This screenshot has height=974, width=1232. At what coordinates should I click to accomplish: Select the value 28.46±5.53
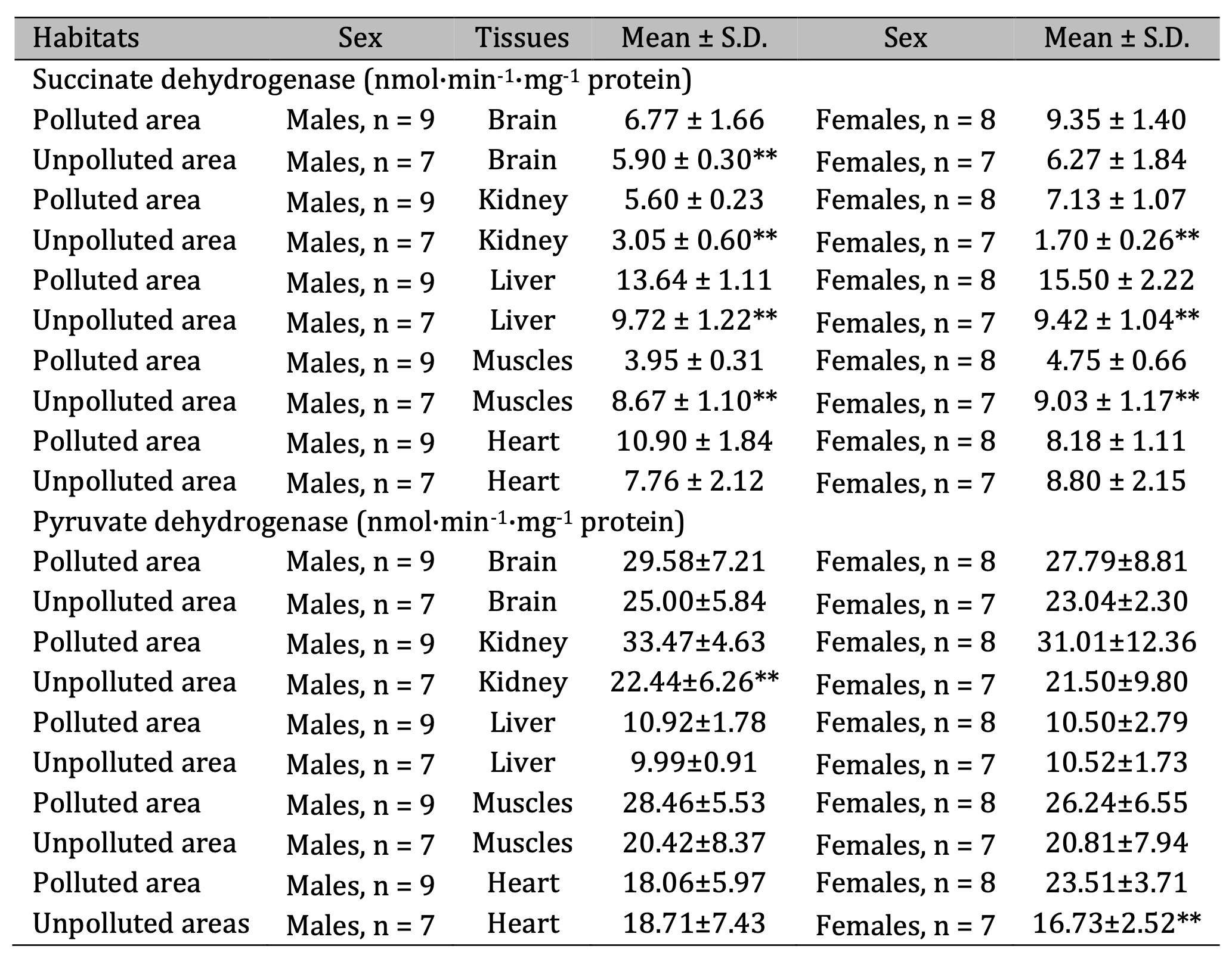[x=694, y=802]
